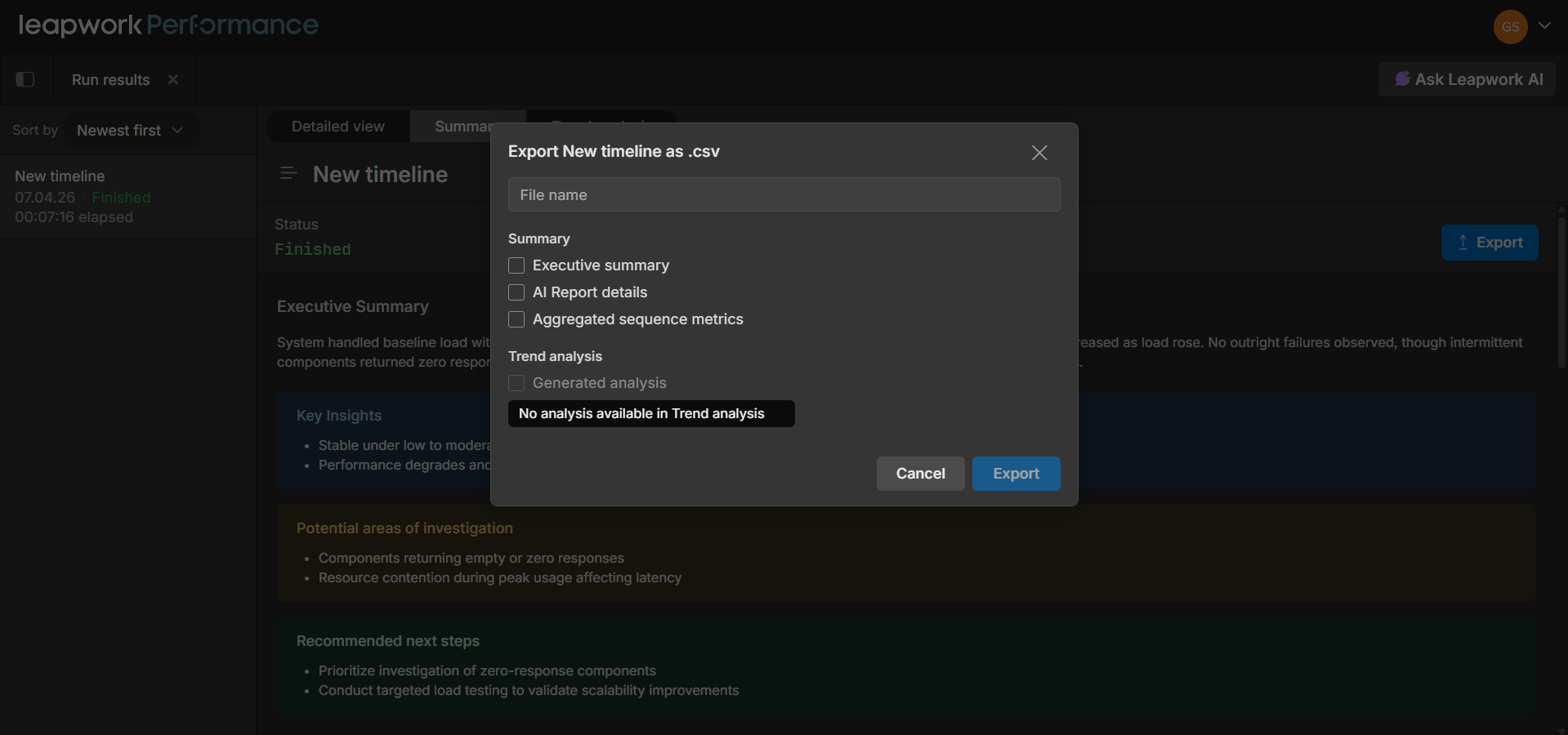This screenshot has height=735, width=1568.
Task: Open the Newest first sort dropdown
Action: click(x=130, y=131)
